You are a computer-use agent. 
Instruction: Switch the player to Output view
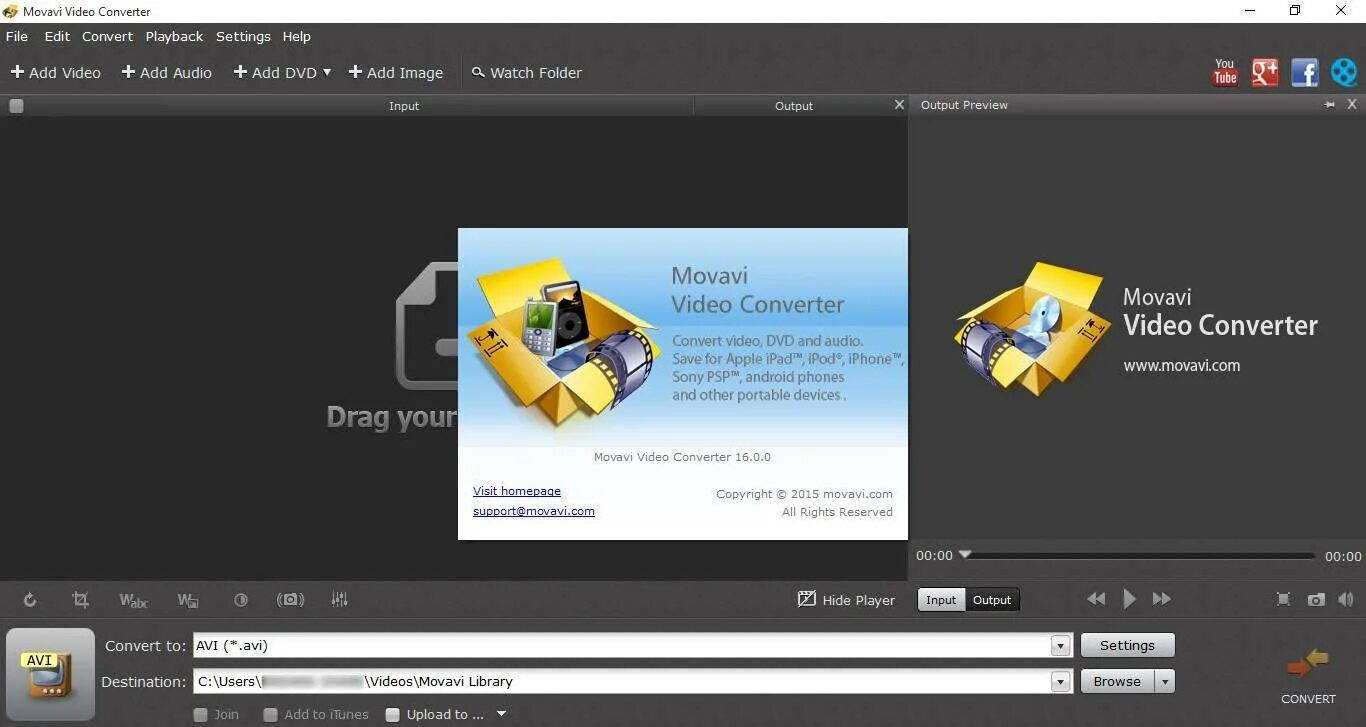pos(992,600)
